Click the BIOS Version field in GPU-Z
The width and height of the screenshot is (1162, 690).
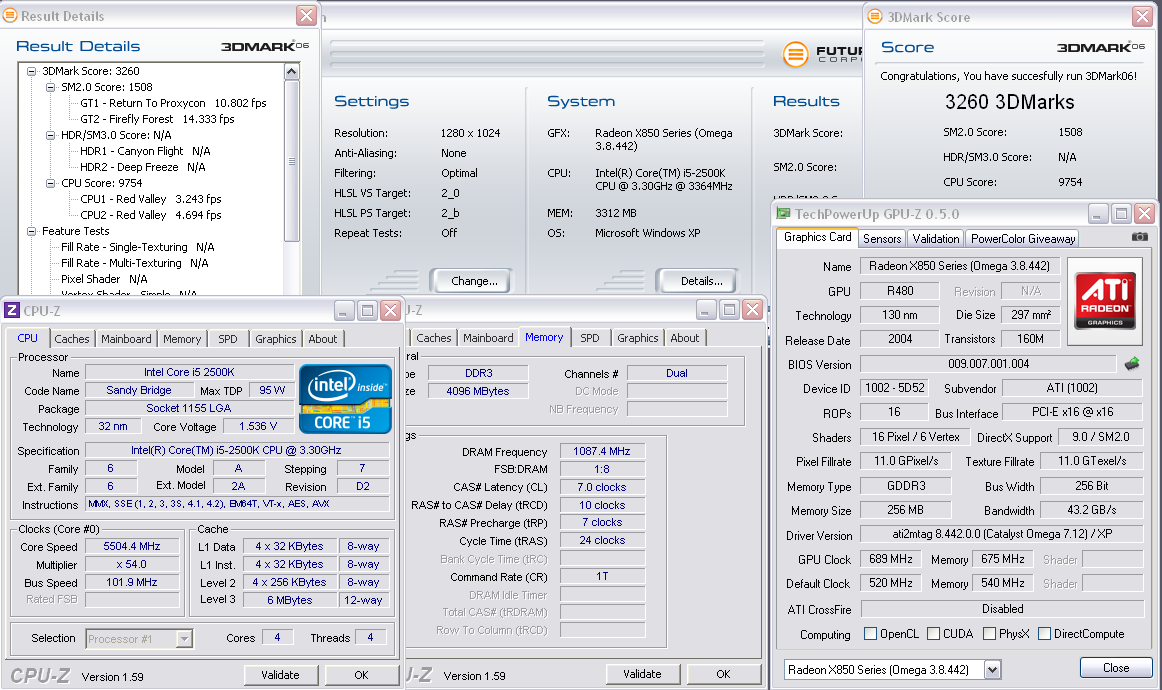[x=989, y=364]
